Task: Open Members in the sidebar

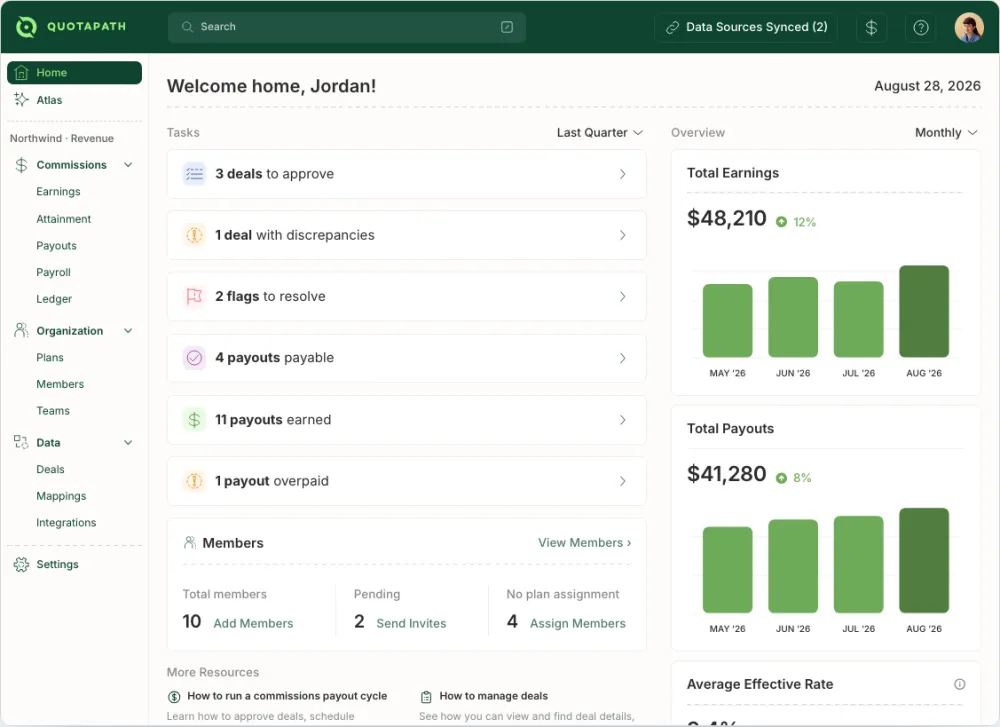Action: click(60, 384)
